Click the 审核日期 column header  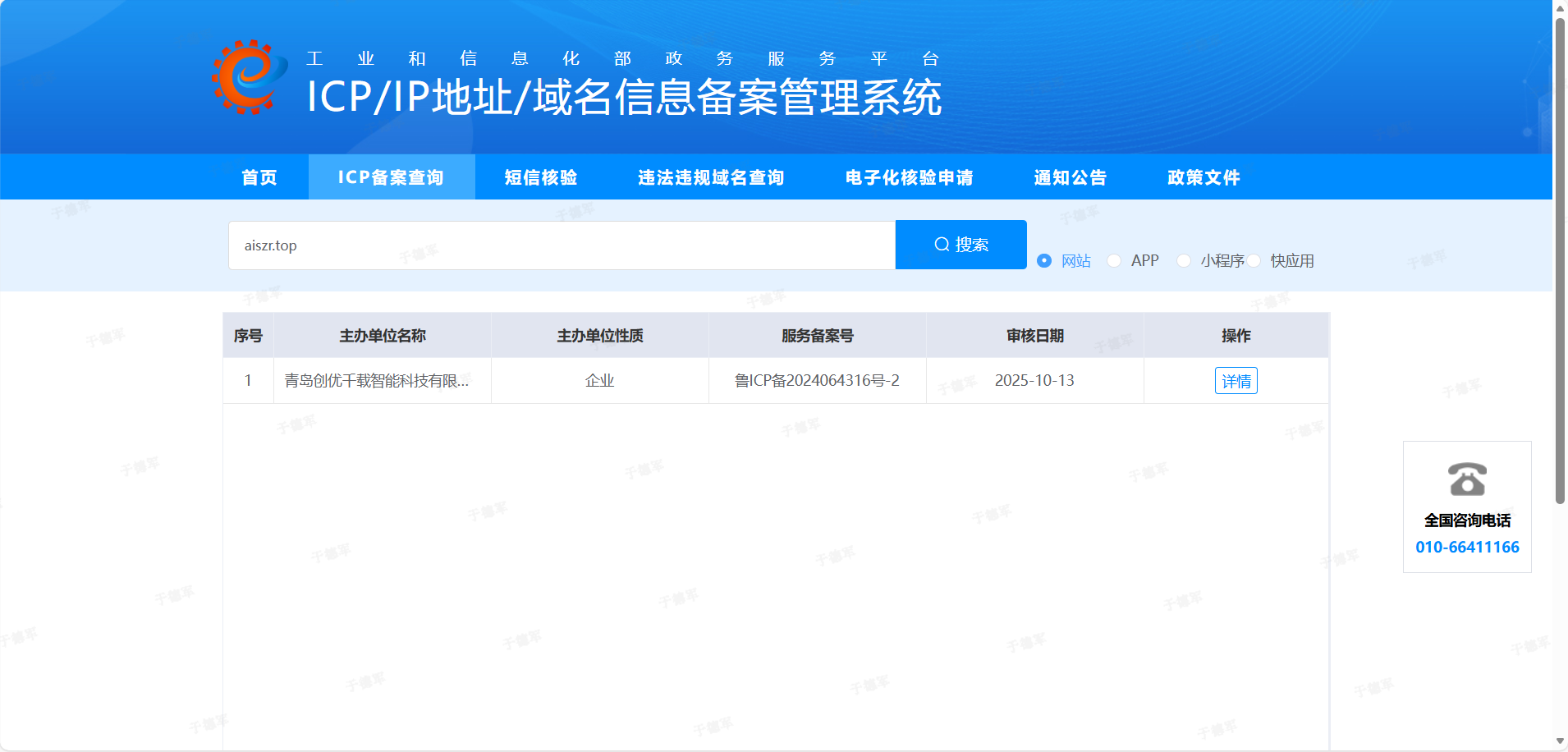point(1035,336)
